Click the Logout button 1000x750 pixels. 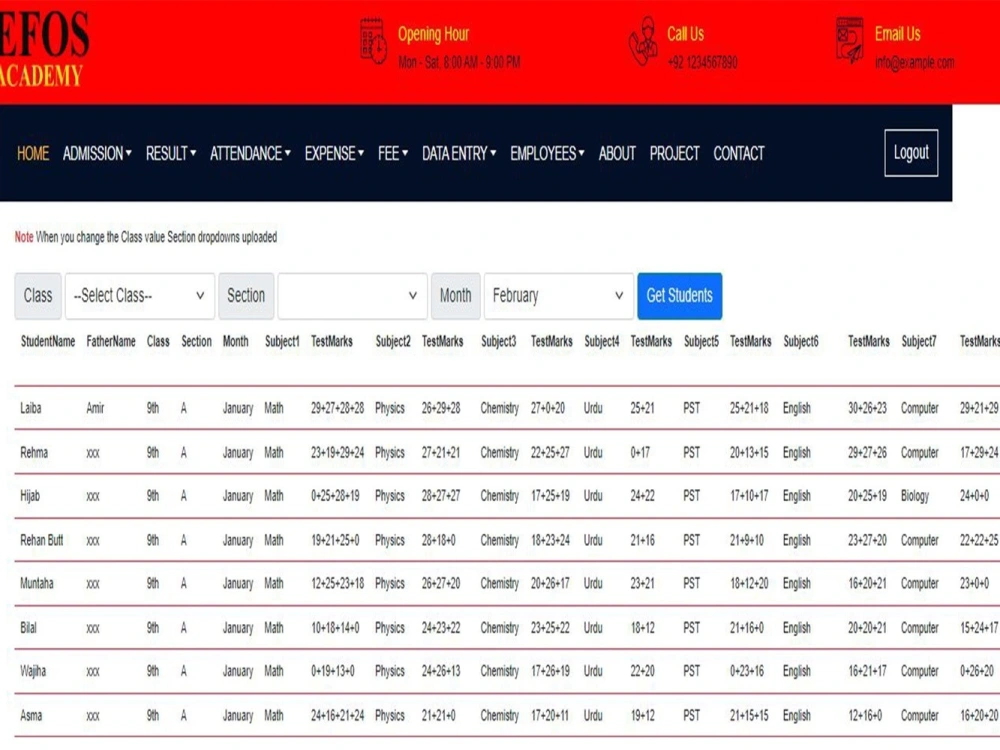coord(911,153)
